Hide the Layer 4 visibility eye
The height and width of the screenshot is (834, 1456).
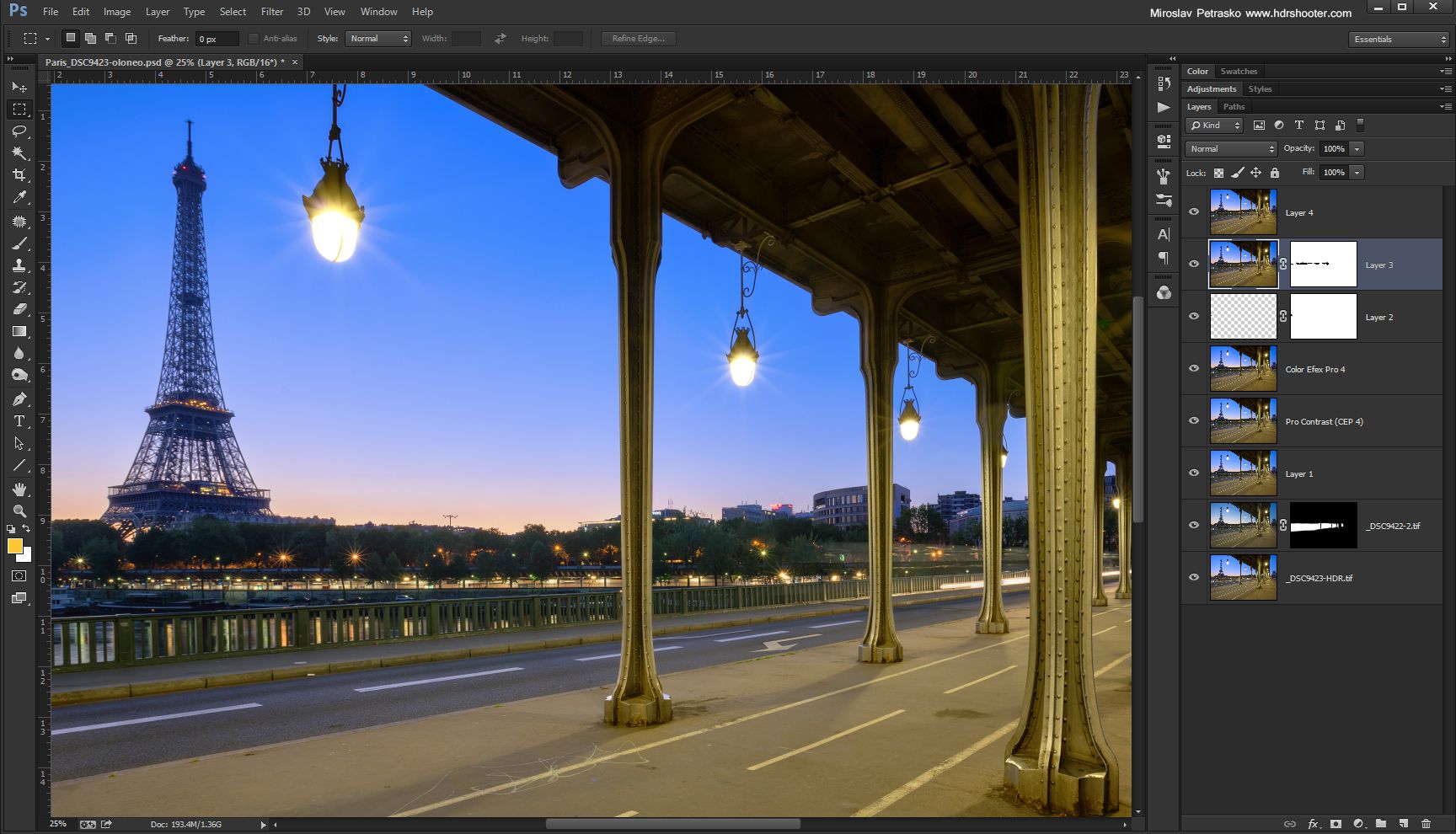click(1194, 212)
